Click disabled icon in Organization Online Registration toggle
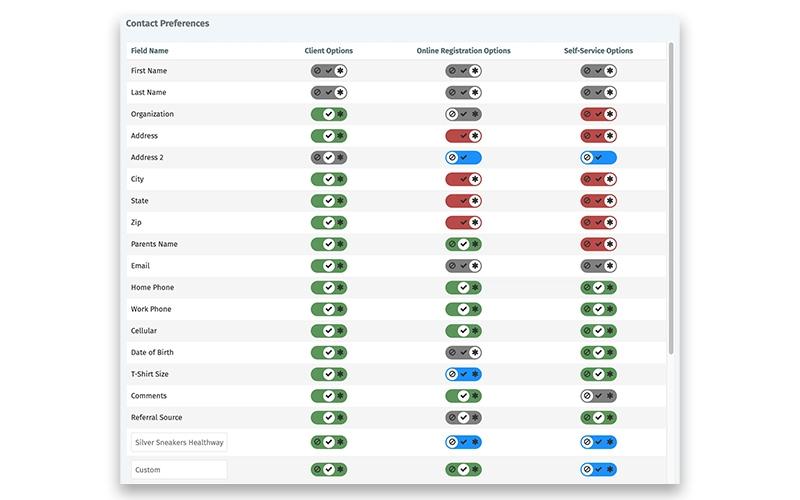 (x=452, y=114)
